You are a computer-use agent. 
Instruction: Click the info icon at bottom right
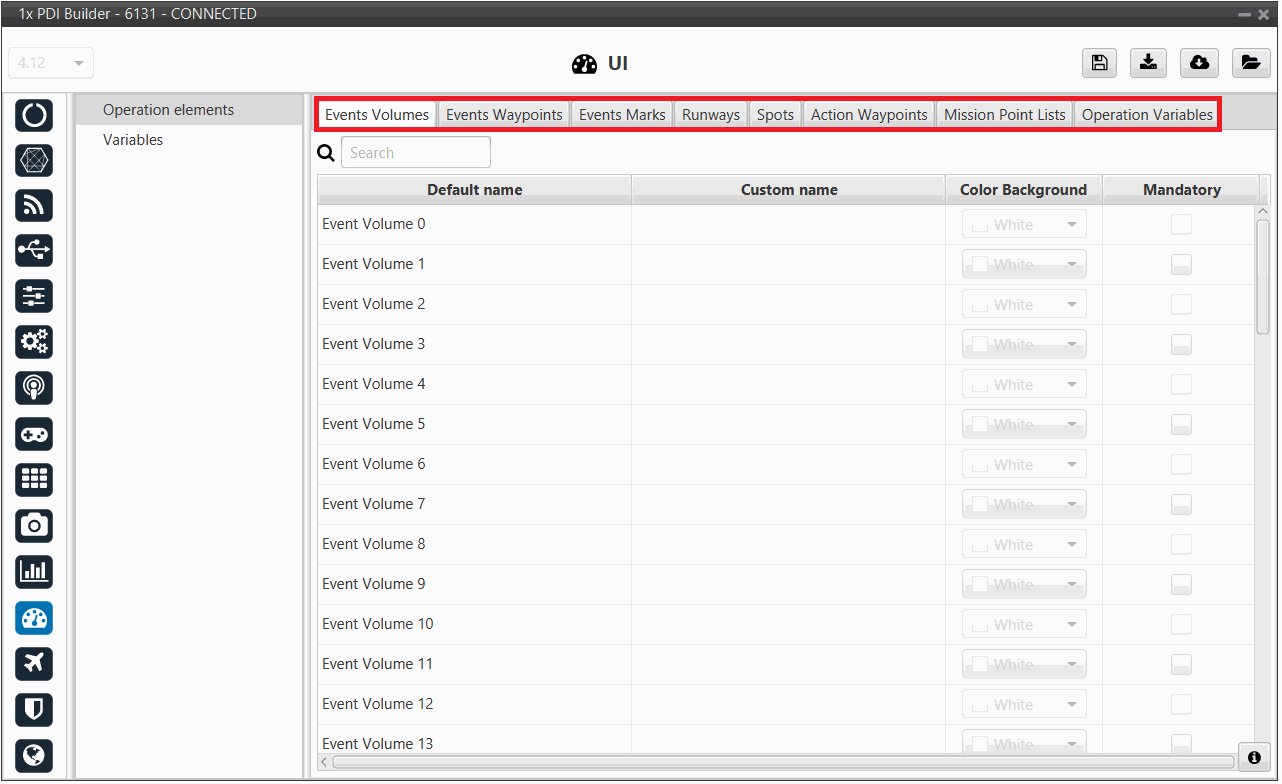coord(1254,758)
